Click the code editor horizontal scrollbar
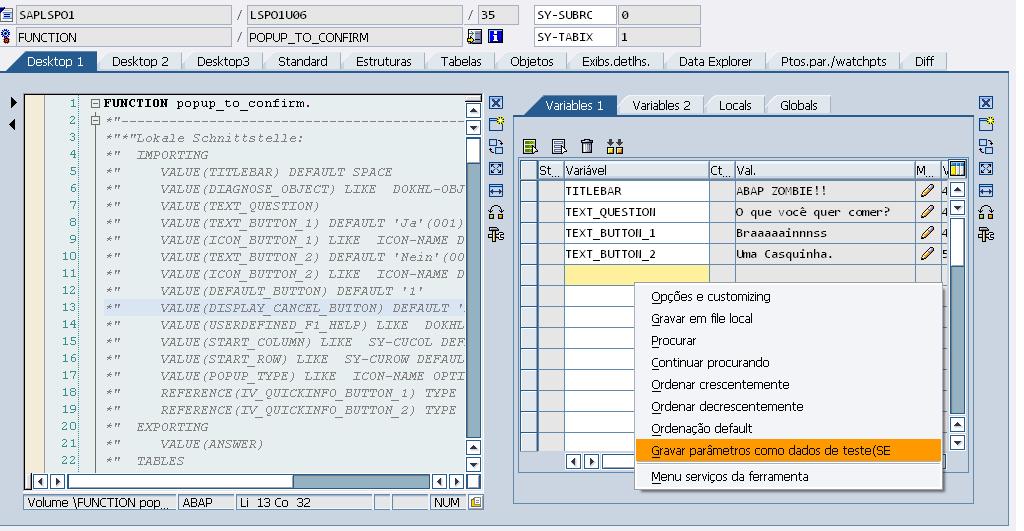Screen dimensions: 1024x531 pos(250,482)
